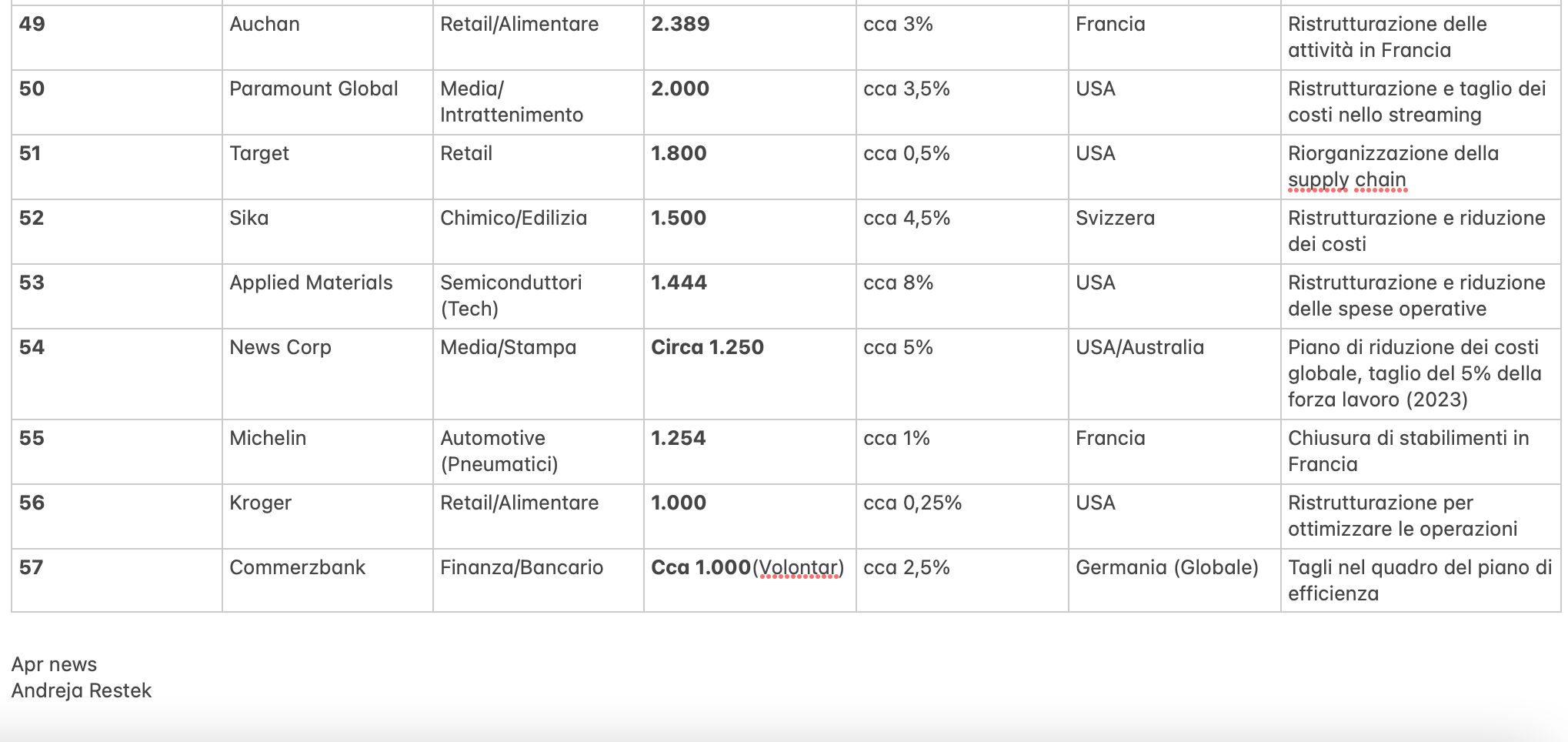The height and width of the screenshot is (742, 1568).
Task: Click the Svizzera country cell
Action: 1115,219
